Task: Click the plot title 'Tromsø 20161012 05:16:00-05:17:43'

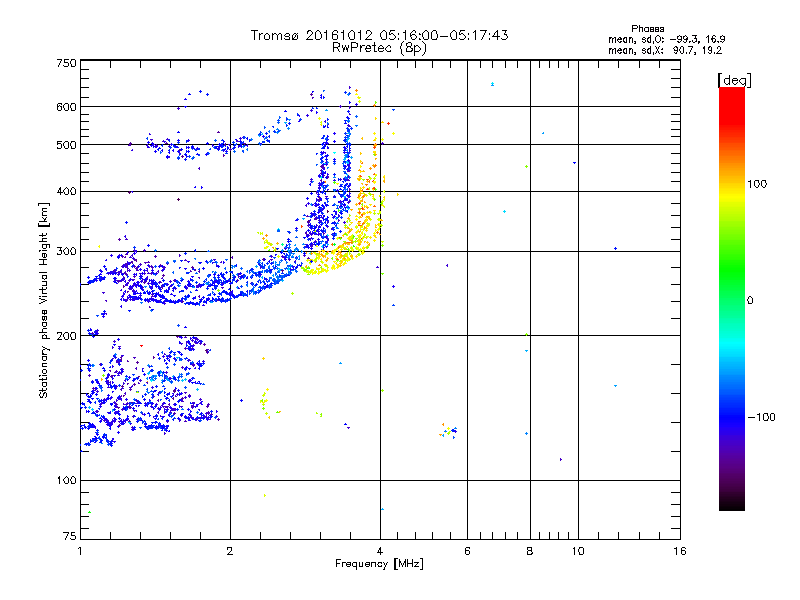Action: click(x=379, y=35)
